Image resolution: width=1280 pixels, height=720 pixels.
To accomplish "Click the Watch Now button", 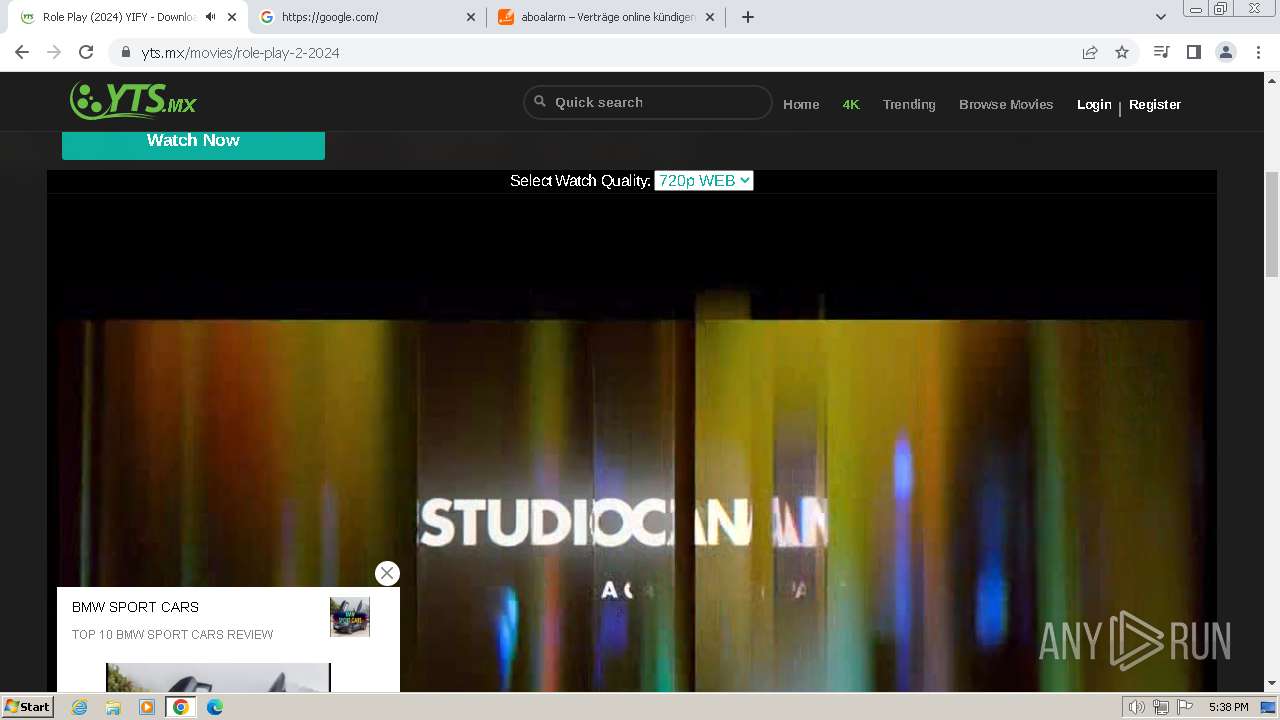I will (x=193, y=141).
